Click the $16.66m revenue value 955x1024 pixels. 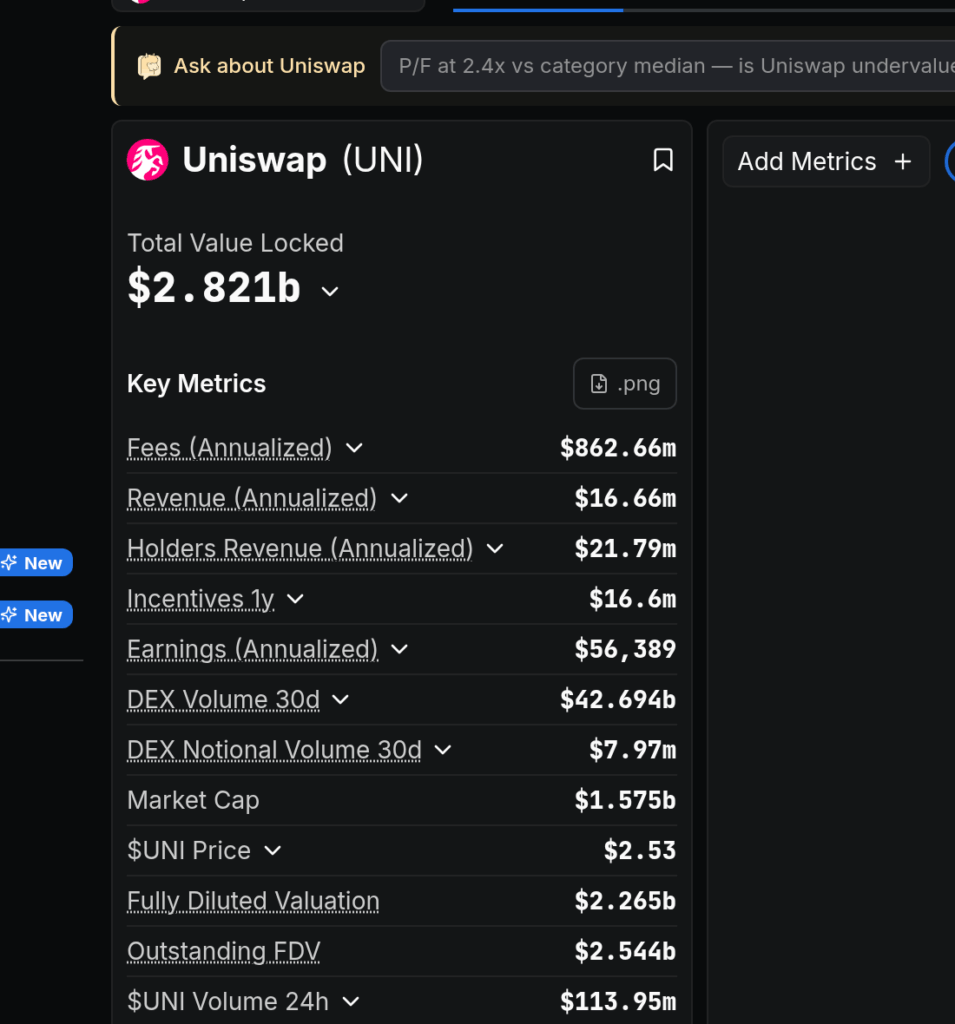coord(625,498)
